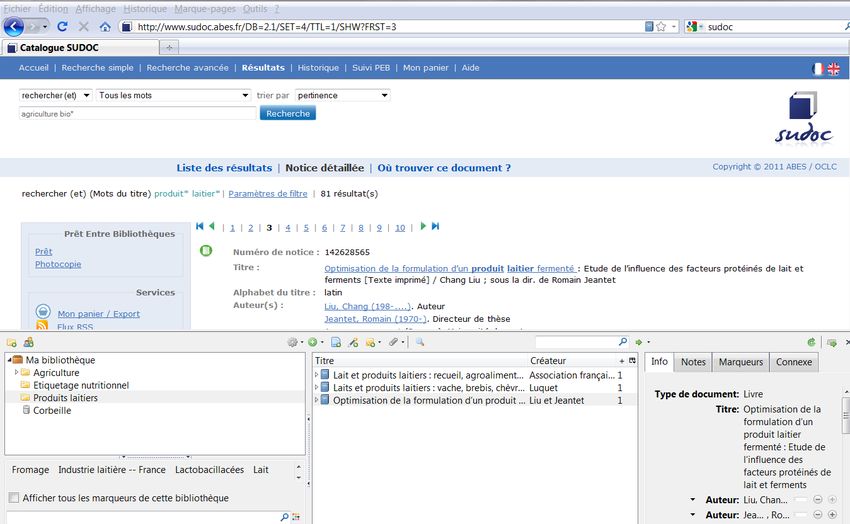Go to results page 4
The image size is (850, 524).
(288, 228)
